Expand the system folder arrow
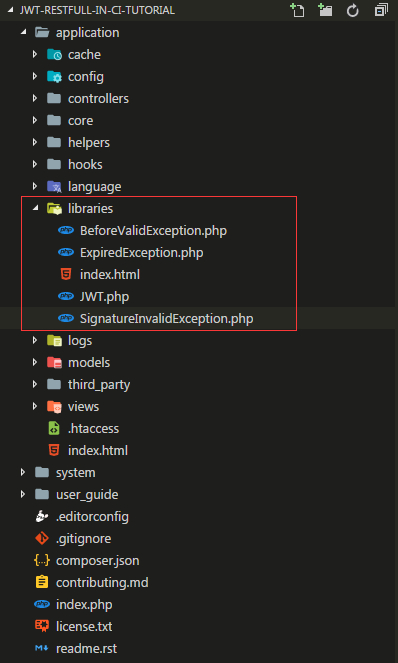The image size is (398, 663). tap(23, 472)
